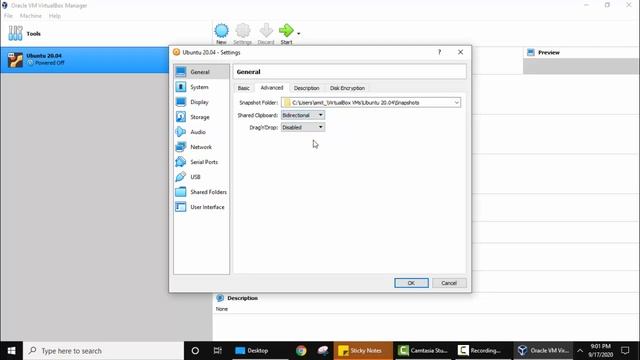This screenshot has height=360, width=640.
Task: Open Cortana circle on taskbar
Action: pos(195,351)
